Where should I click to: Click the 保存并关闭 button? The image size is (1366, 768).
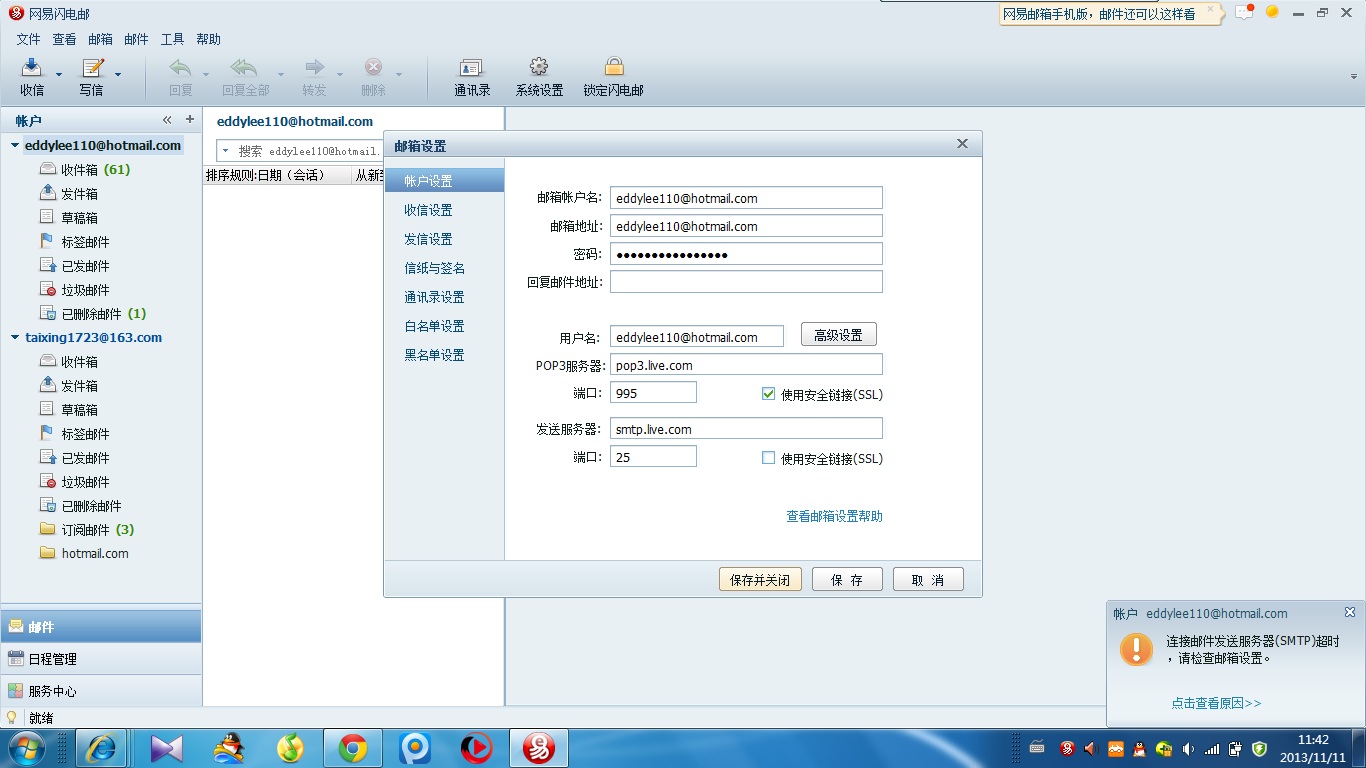pyautogui.click(x=760, y=580)
